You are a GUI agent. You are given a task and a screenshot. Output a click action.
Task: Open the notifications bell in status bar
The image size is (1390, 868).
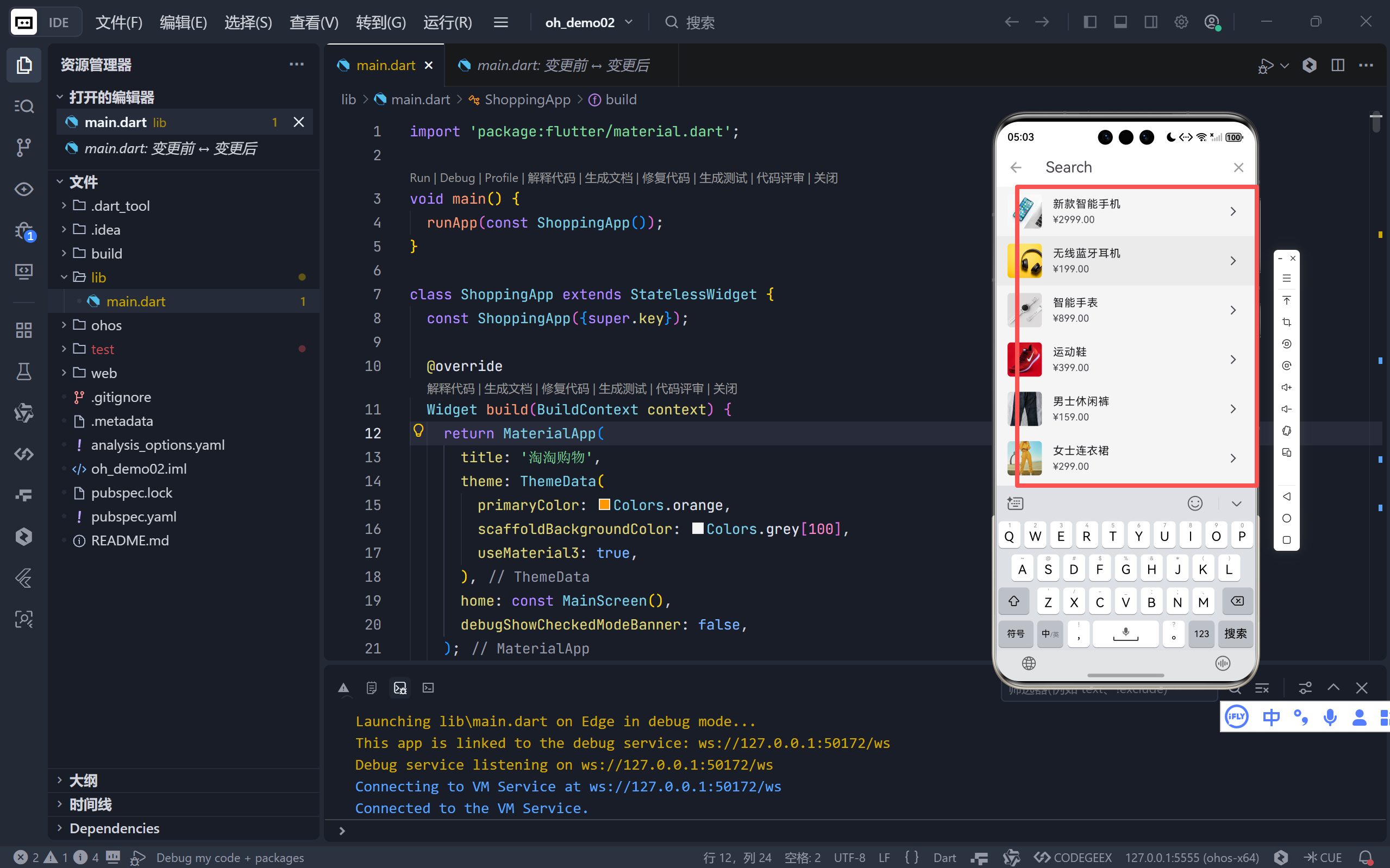1366,857
